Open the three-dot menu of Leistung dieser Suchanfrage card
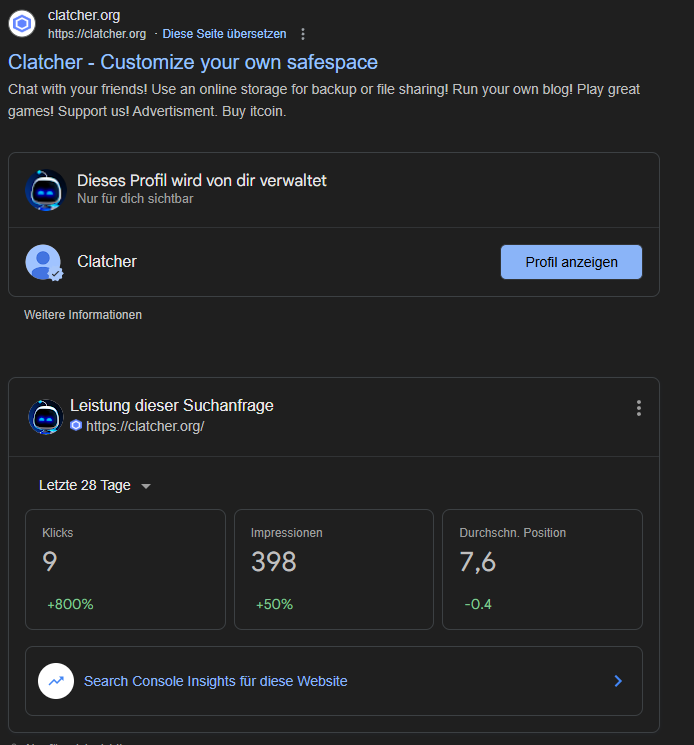This screenshot has height=745, width=694. (x=638, y=408)
